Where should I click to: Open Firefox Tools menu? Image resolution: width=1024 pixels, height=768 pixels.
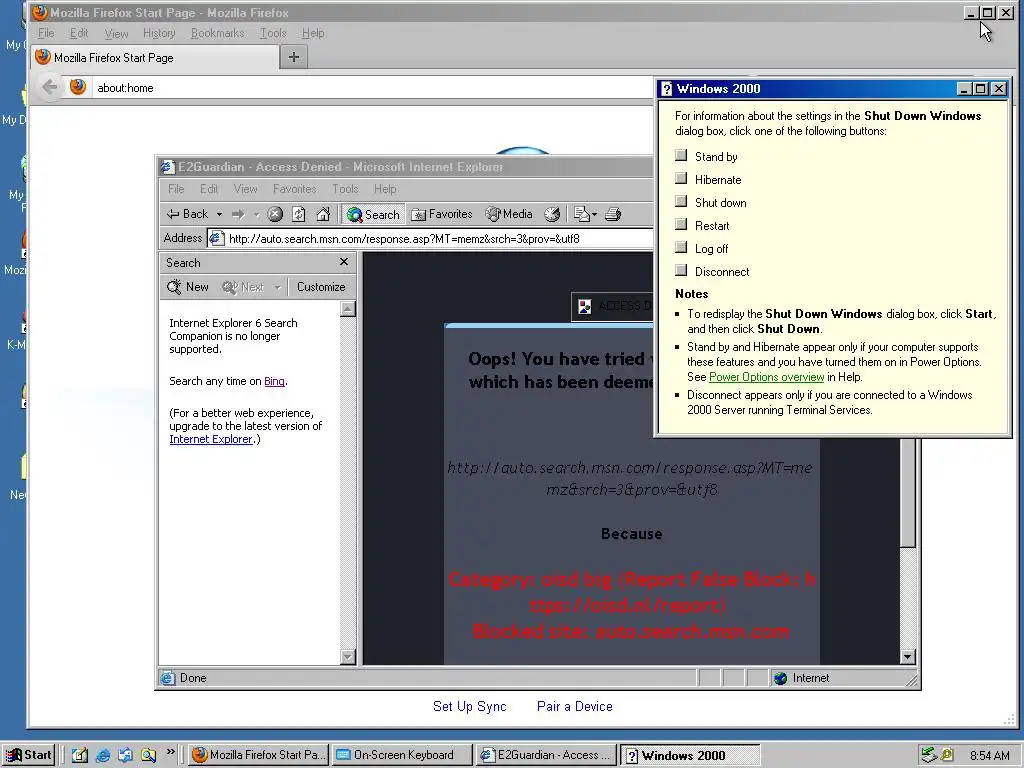[x=273, y=33]
